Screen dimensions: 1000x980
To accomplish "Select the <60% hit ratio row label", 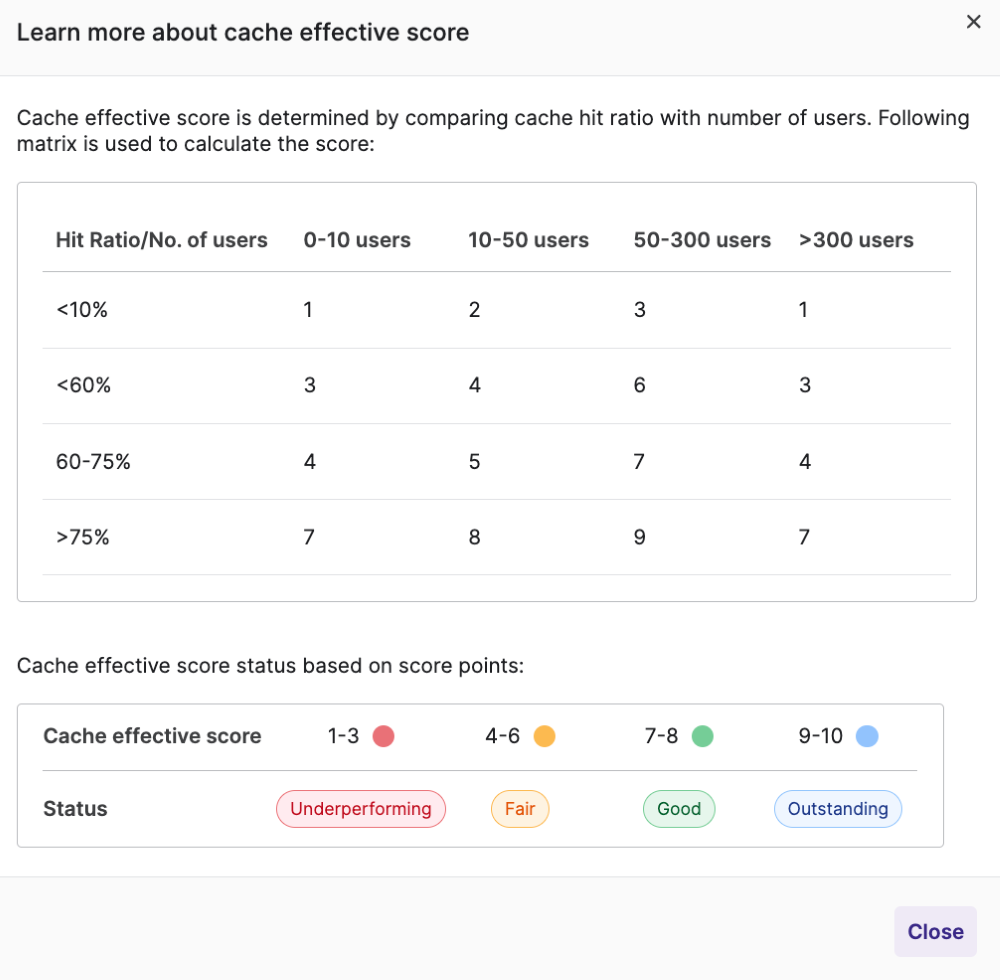I will (83, 385).
